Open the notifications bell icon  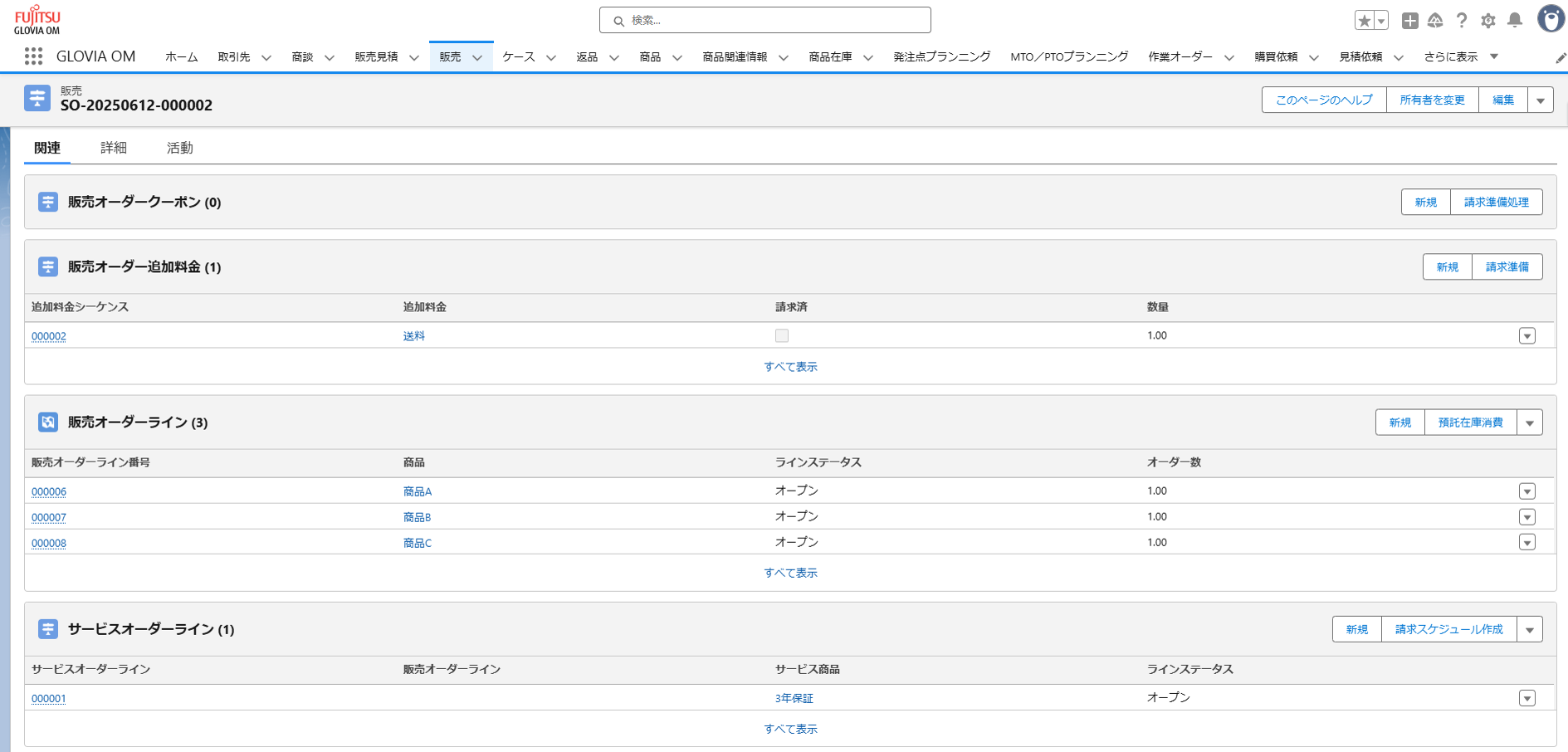pos(1515,21)
